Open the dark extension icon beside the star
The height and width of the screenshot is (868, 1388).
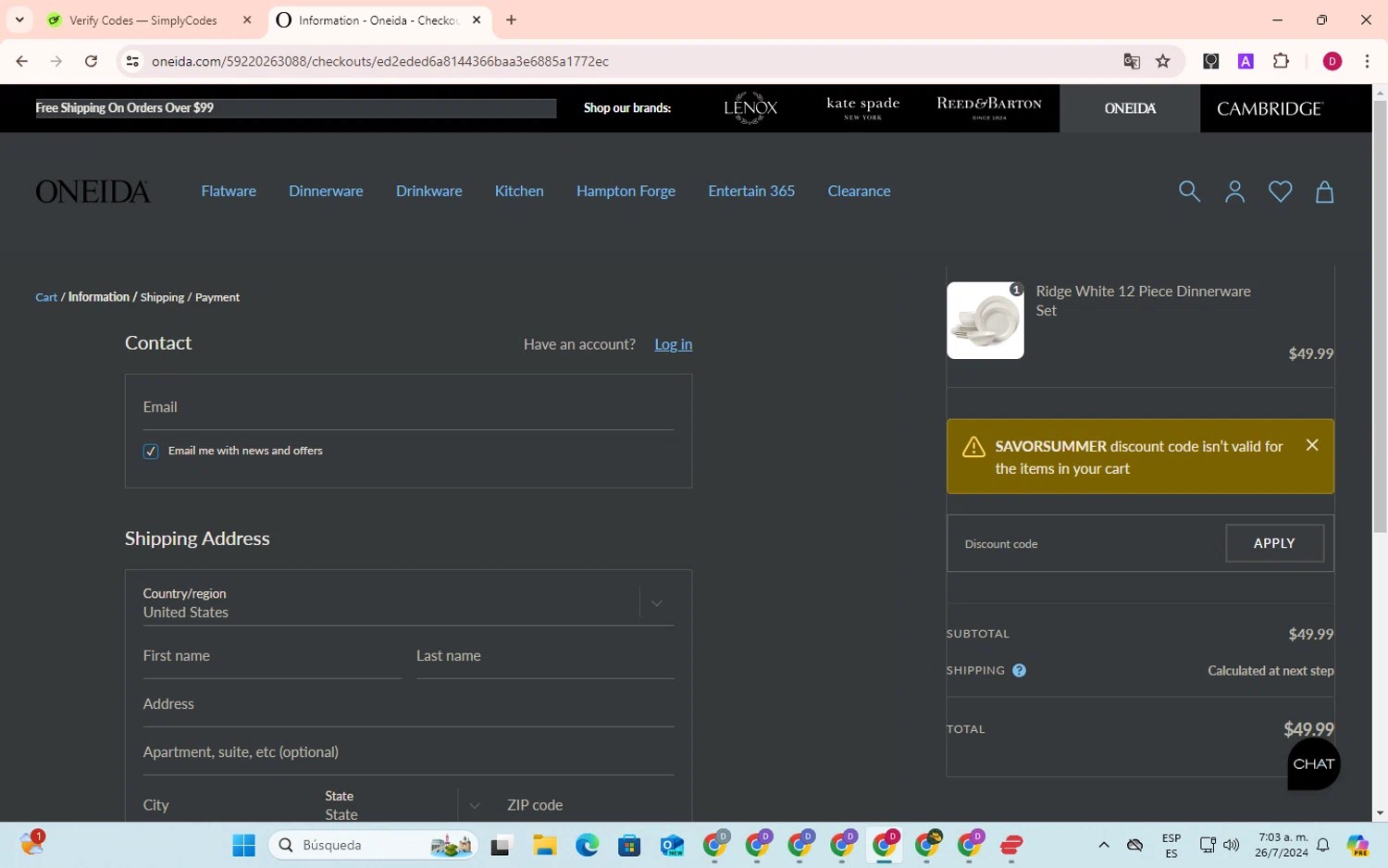(x=1210, y=61)
